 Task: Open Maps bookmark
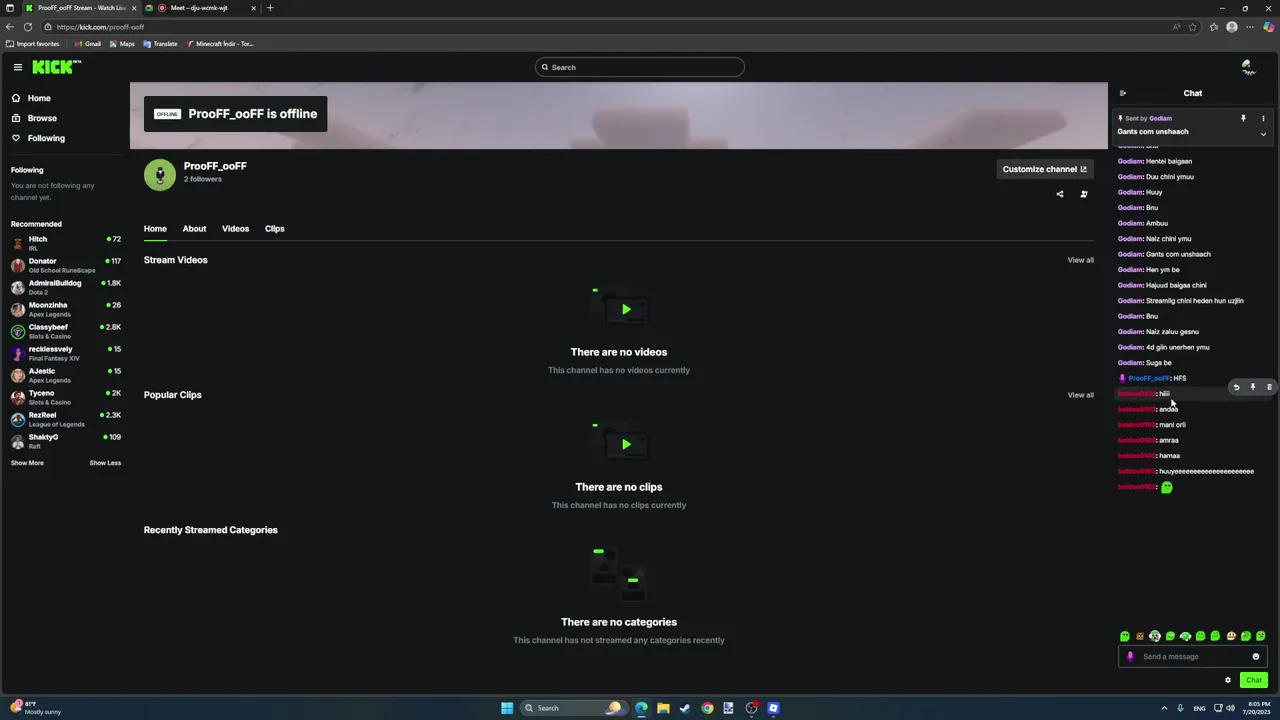122,44
